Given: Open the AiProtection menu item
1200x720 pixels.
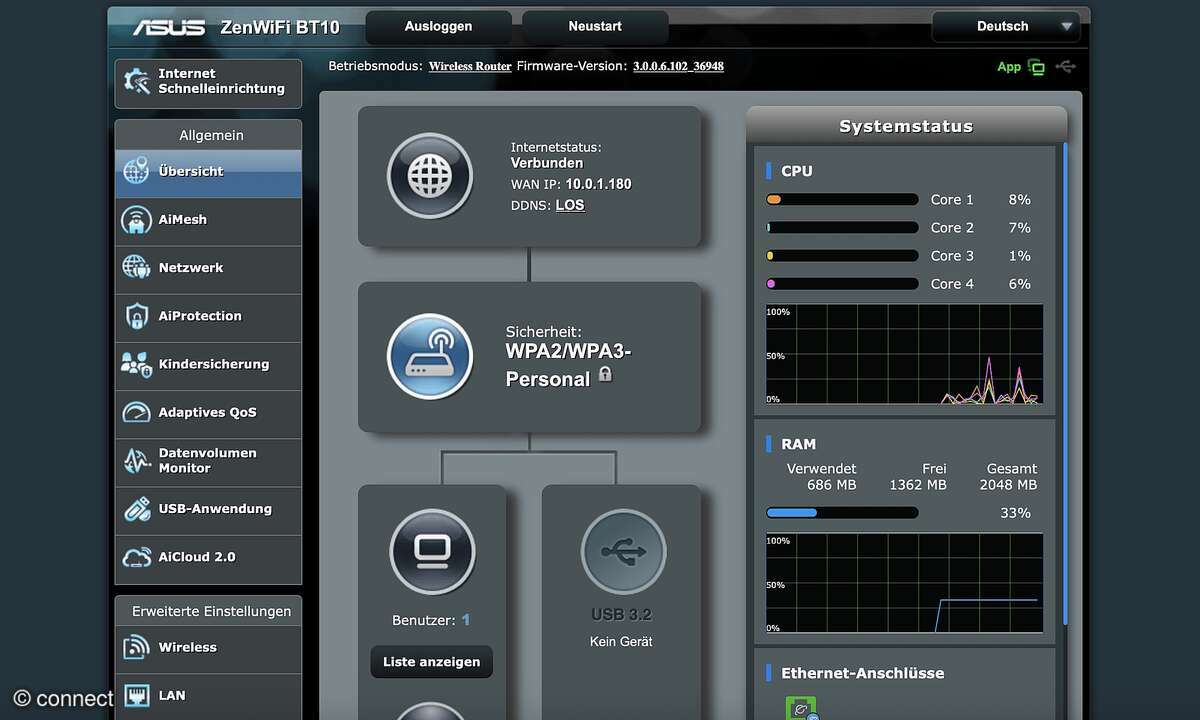Looking at the screenshot, I should point(208,316).
